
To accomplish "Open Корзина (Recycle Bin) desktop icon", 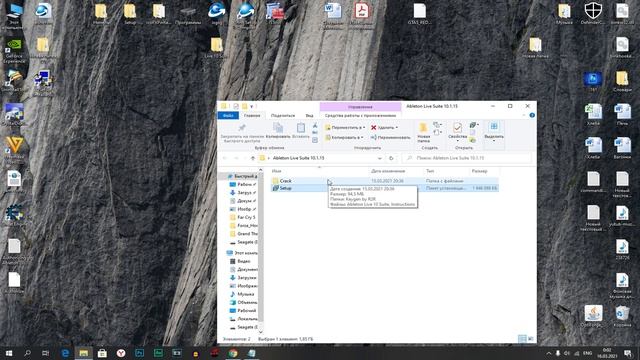I will (622, 316).
